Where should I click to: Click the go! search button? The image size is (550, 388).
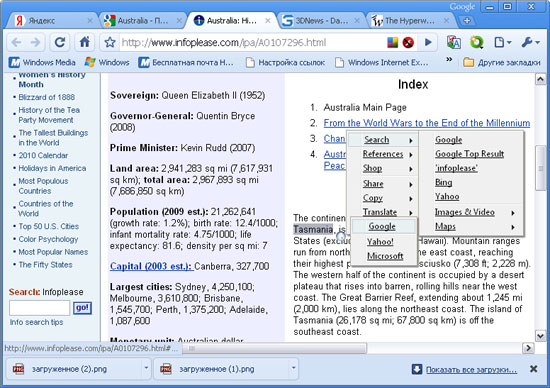(82, 308)
